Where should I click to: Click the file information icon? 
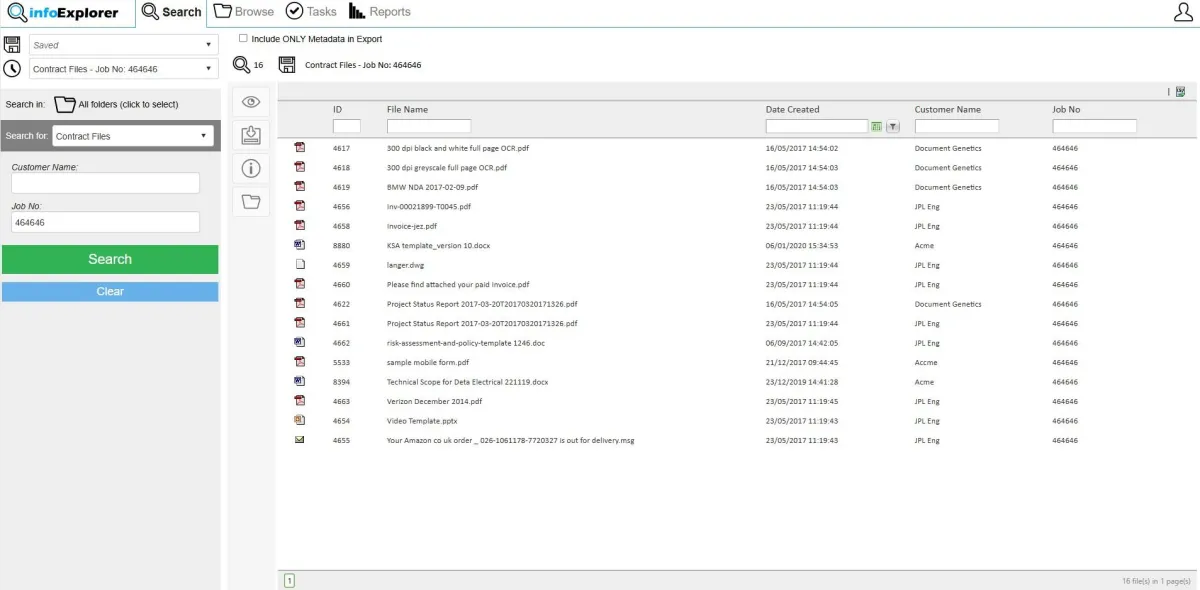pos(250,168)
